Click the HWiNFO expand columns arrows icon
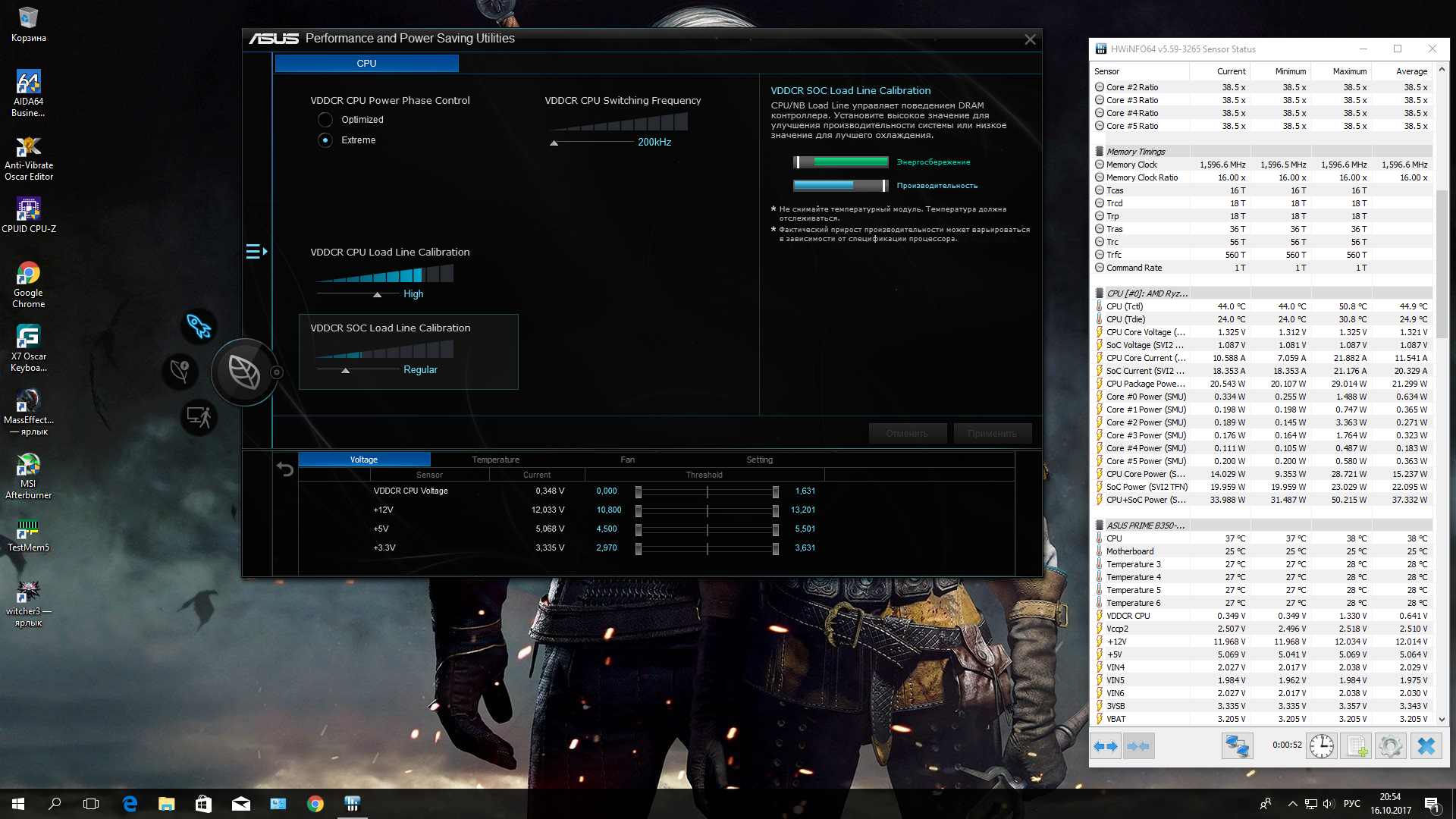 (1106, 746)
